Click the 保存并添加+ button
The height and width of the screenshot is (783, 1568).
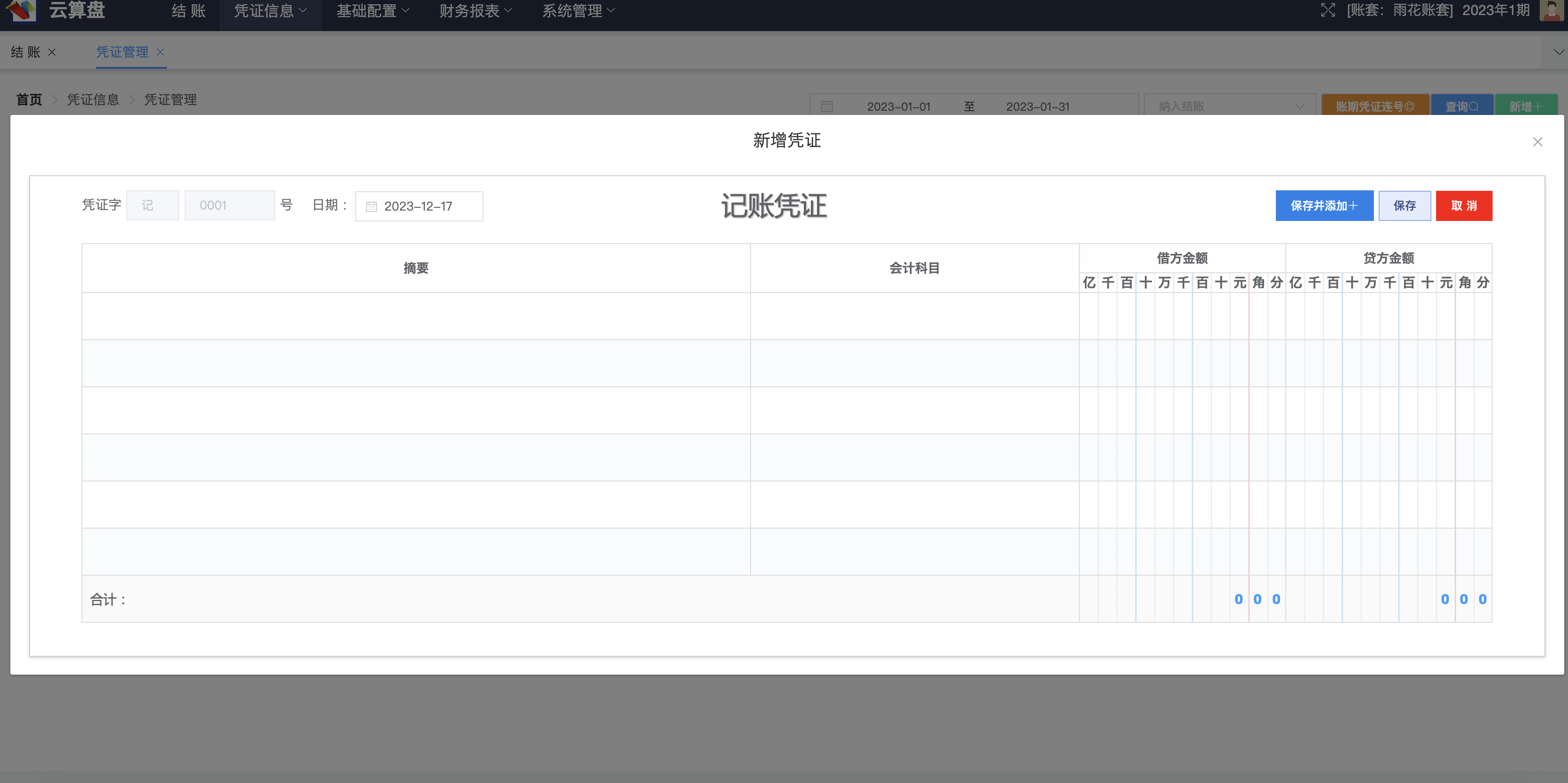[x=1324, y=206]
